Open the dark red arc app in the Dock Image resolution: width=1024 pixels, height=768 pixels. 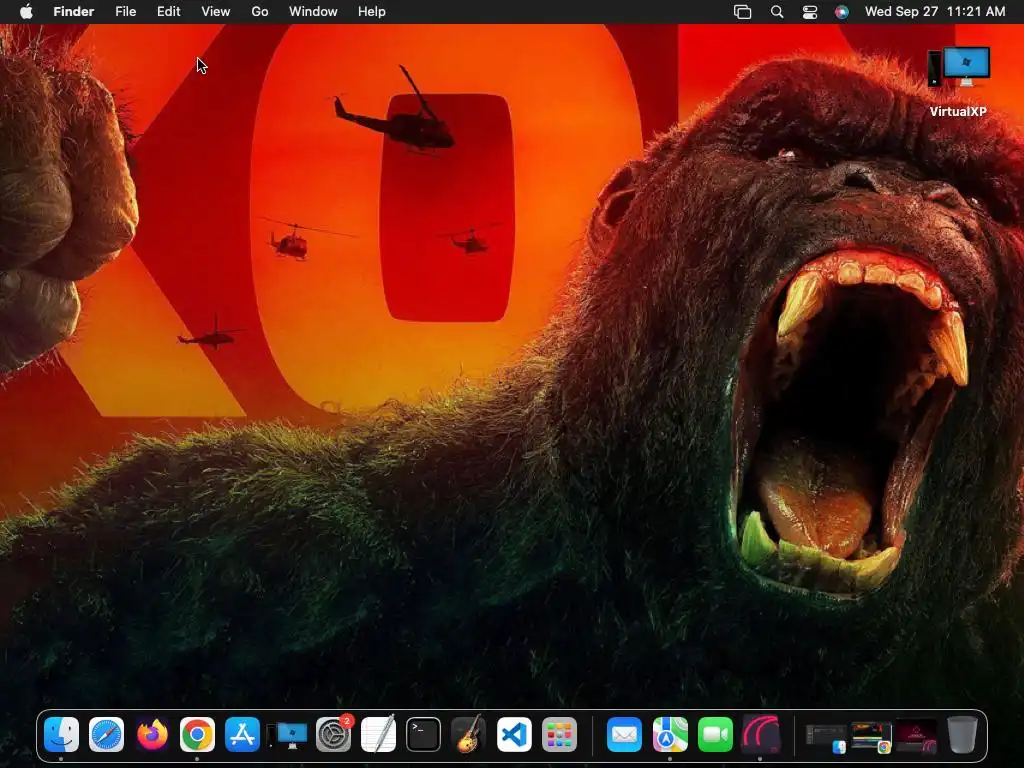[x=760, y=735]
